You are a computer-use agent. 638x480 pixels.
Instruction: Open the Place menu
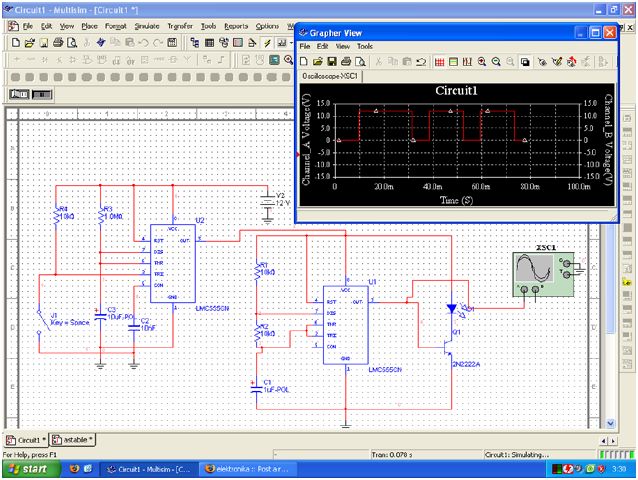(x=90, y=25)
